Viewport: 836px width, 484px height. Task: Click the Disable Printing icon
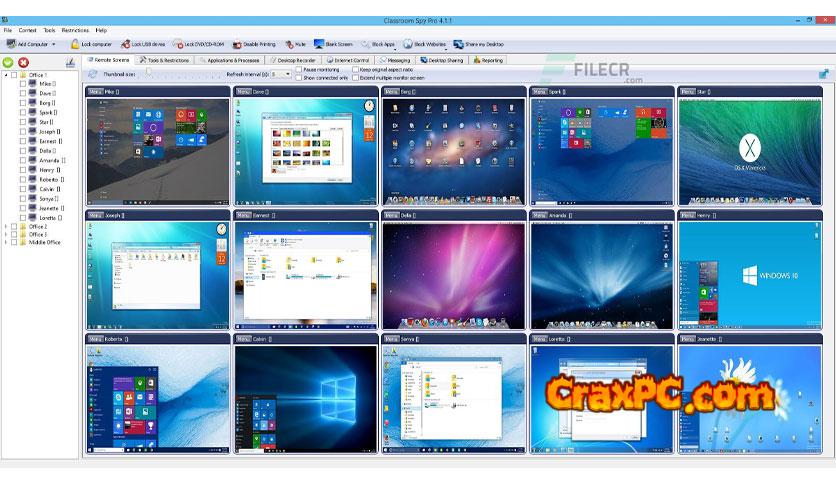pos(237,44)
